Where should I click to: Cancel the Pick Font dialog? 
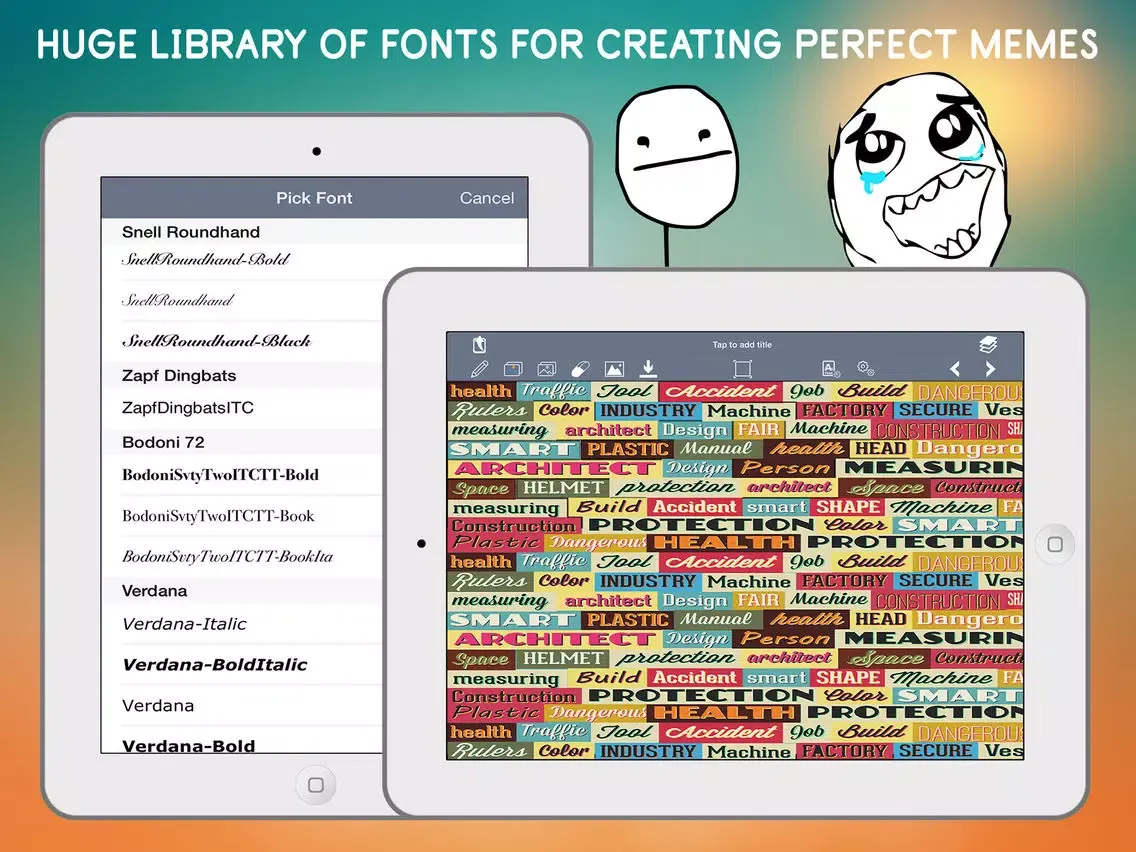(487, 198)
